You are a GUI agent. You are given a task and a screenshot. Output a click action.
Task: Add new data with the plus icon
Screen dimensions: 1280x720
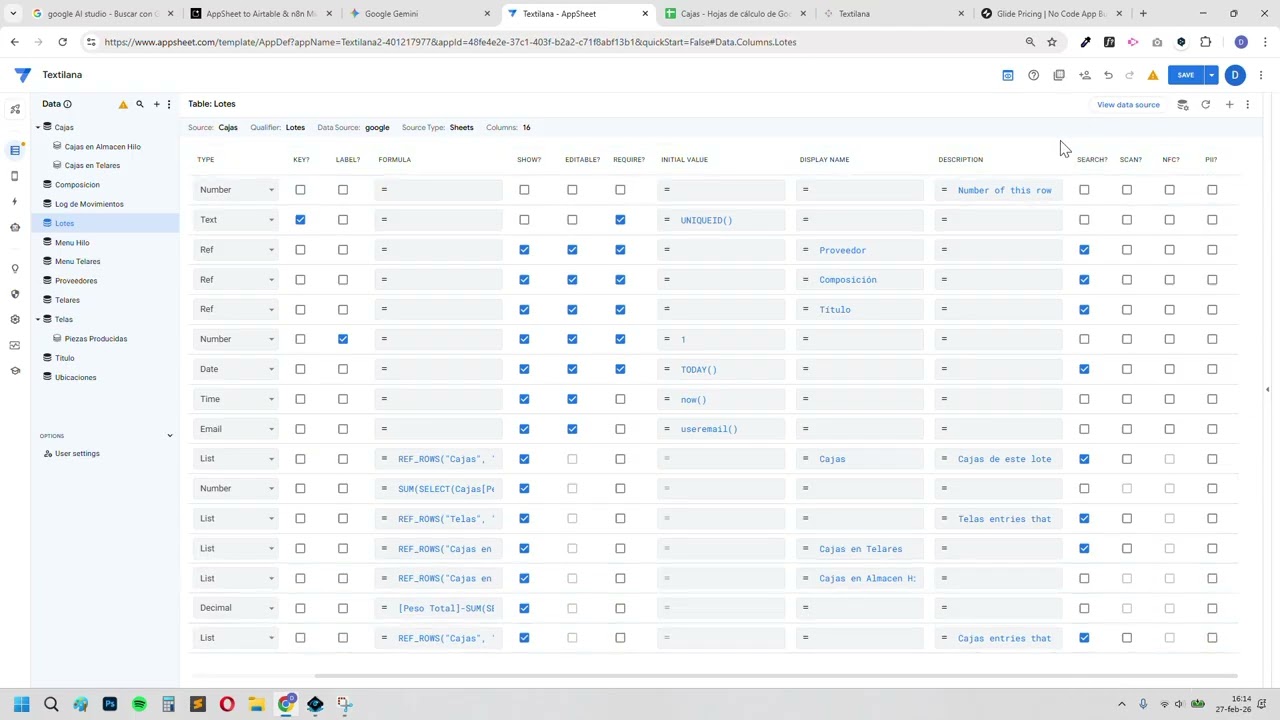point(156,104)
